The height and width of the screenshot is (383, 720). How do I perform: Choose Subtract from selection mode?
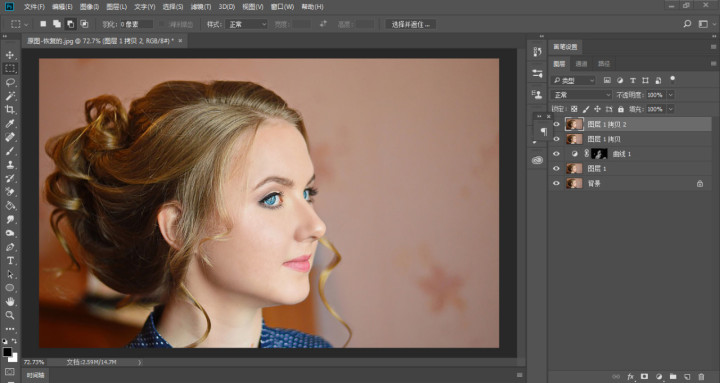pos(71,24)
